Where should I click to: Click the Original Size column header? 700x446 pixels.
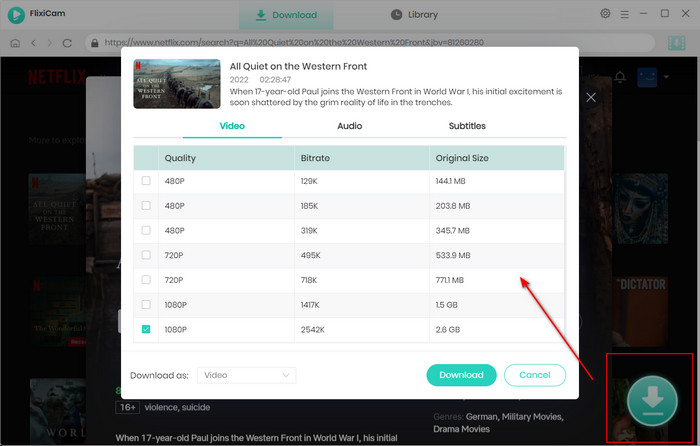click(x=497, y=158)
